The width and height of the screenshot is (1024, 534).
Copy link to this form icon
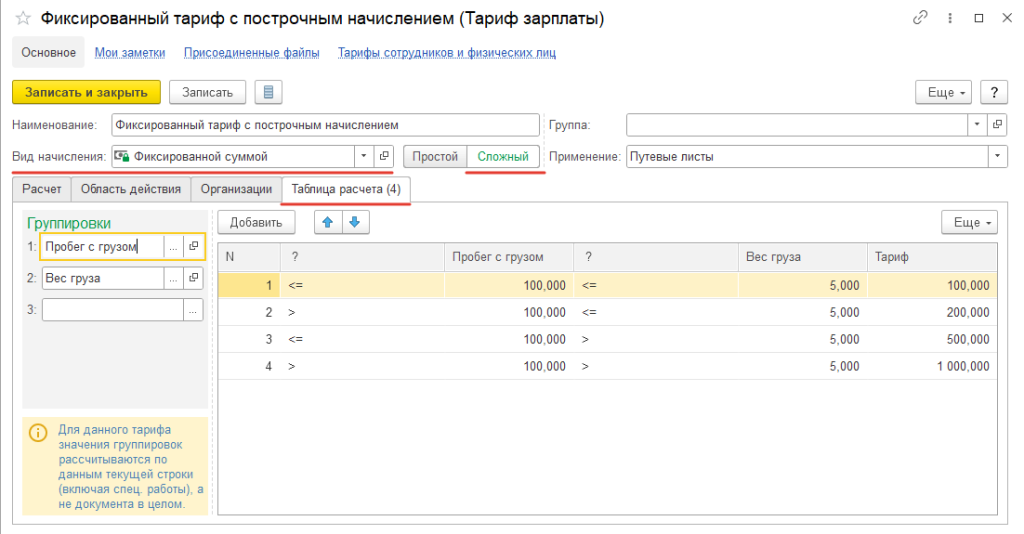920,19
